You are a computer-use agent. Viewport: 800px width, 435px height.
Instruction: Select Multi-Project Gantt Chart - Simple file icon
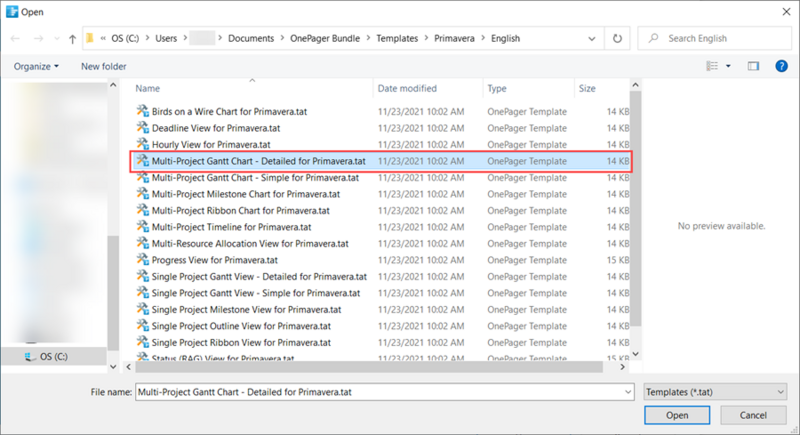[143, 177]
